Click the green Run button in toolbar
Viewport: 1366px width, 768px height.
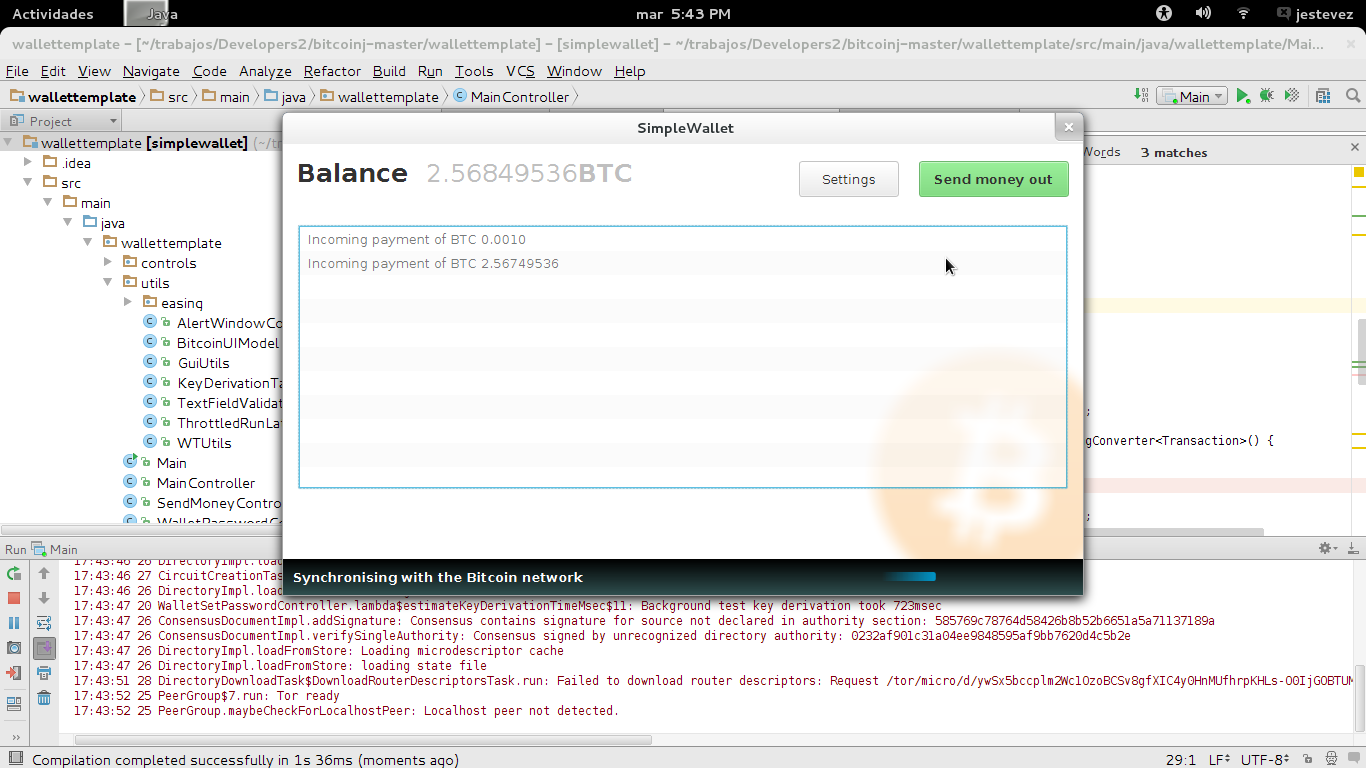[x=1242, y=96]
